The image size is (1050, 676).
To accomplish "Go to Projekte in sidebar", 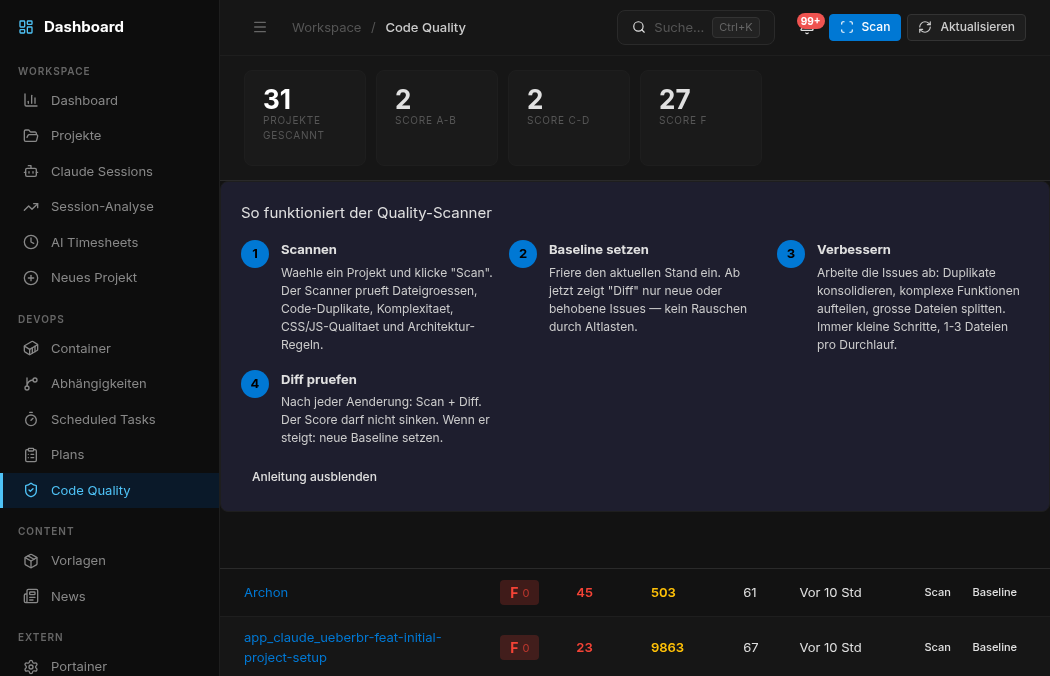I will pos(76,136).
